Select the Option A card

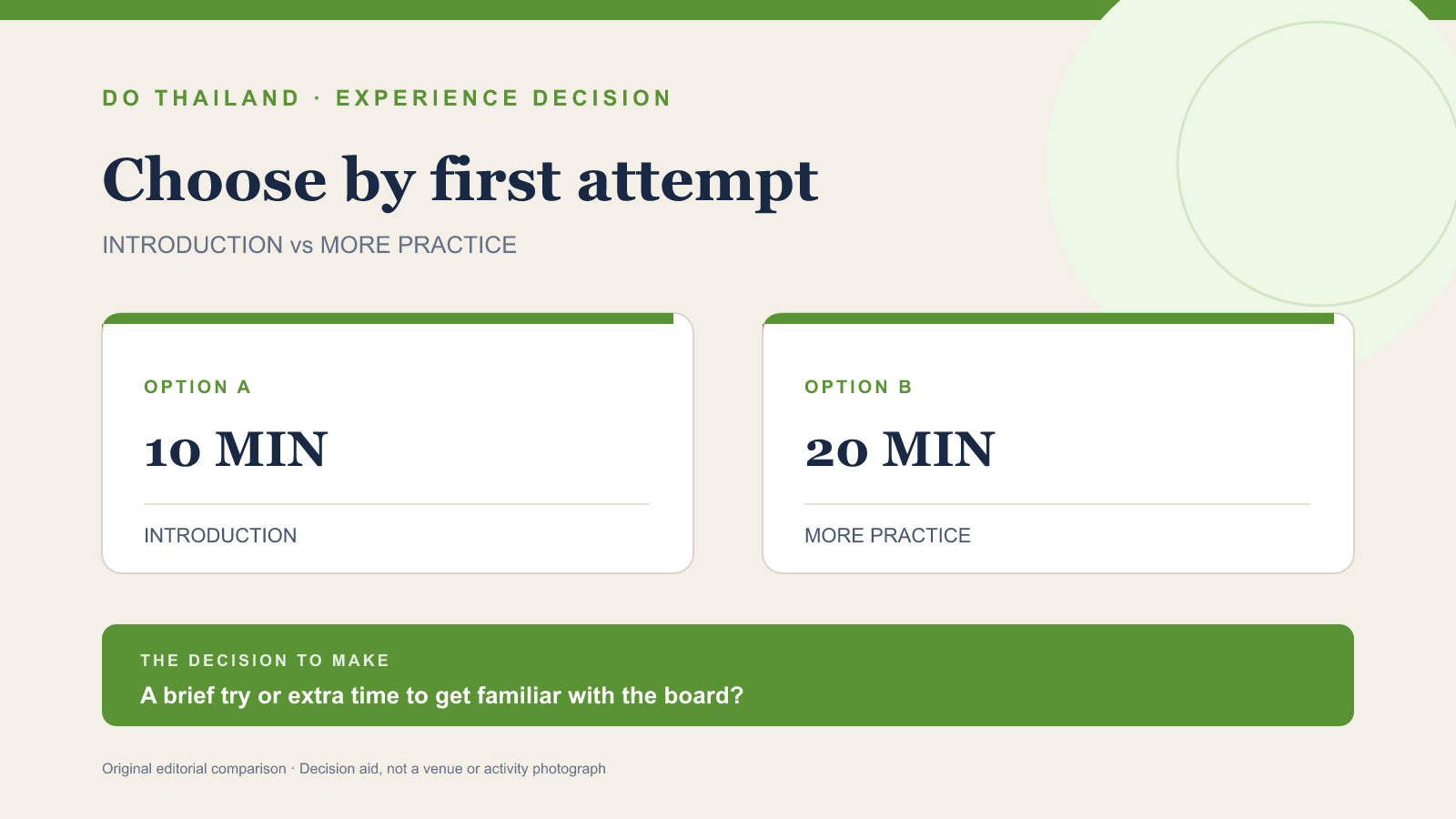[398, 443]
